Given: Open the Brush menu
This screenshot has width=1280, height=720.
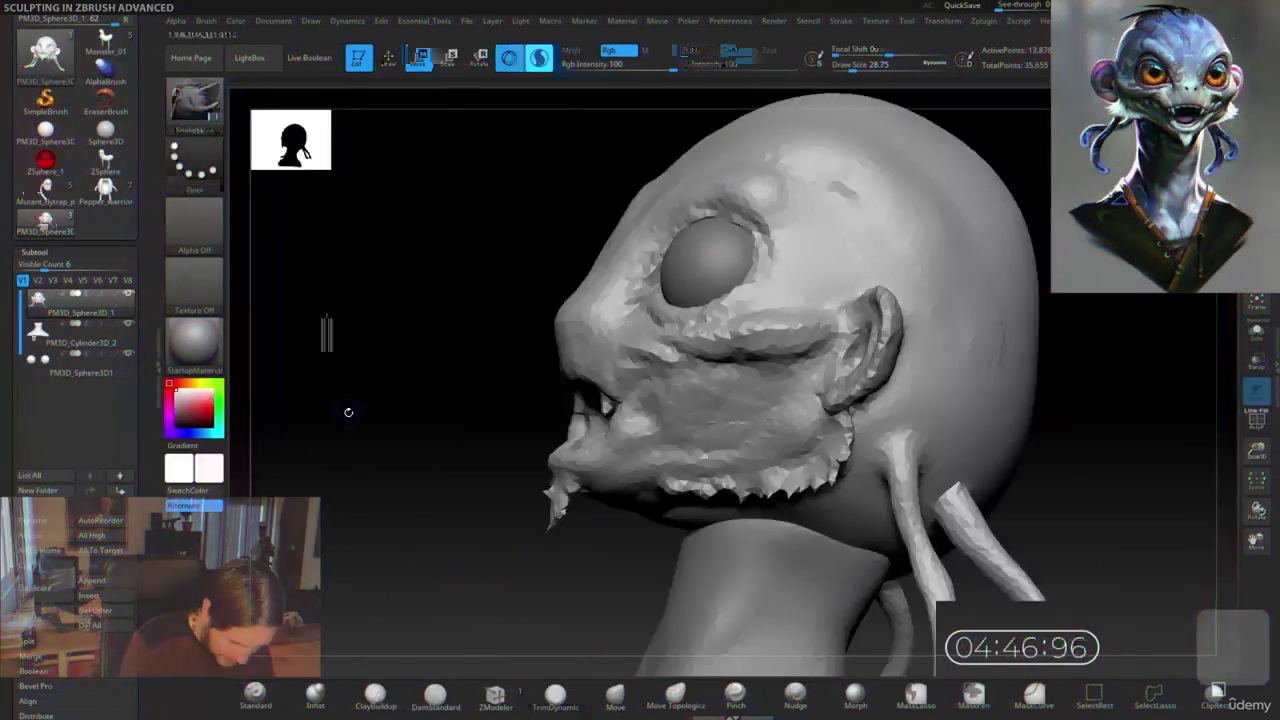Looking at the screenshot, I should (x=206, y=21).
